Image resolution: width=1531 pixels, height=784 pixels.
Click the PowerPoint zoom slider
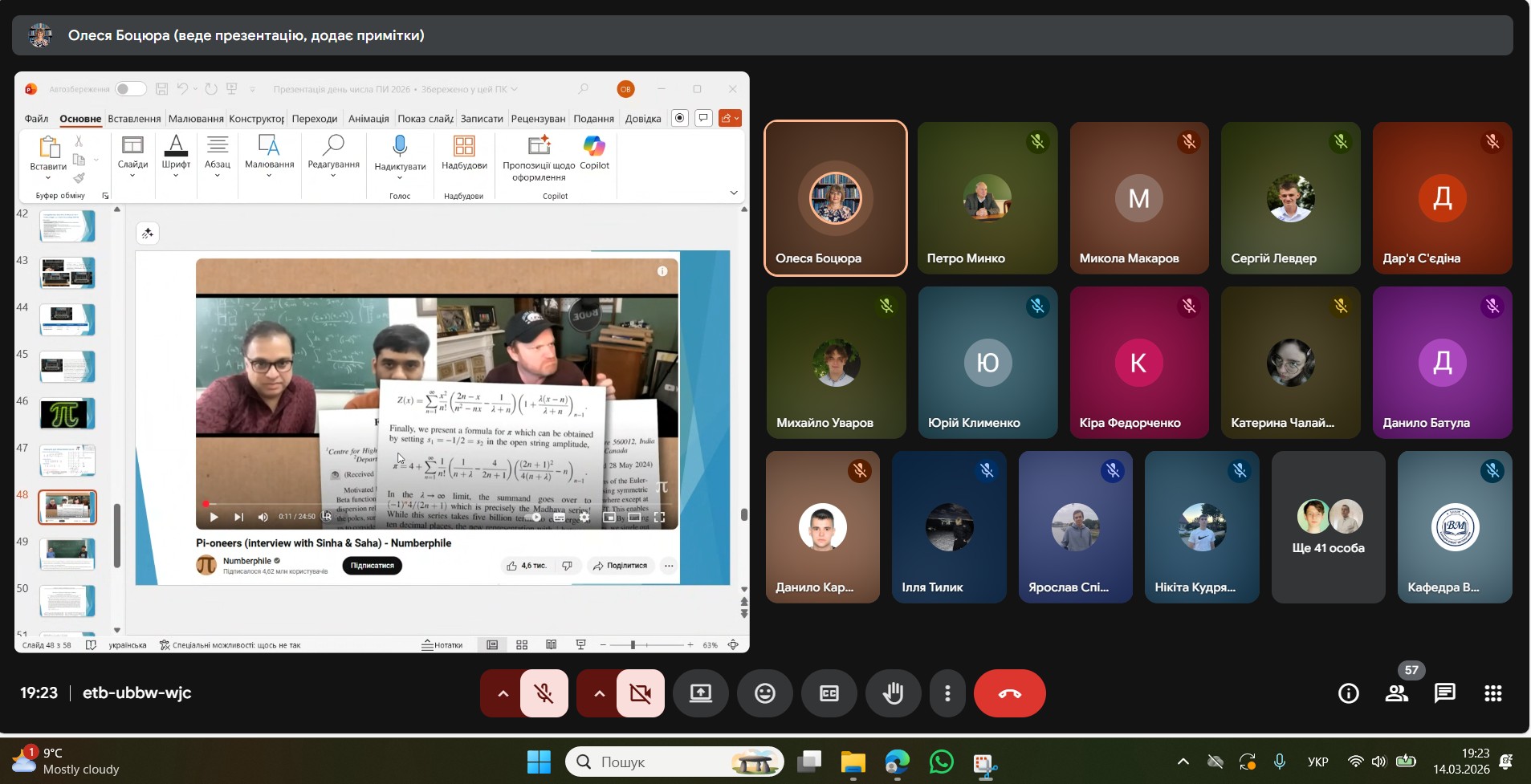point(633,645)
